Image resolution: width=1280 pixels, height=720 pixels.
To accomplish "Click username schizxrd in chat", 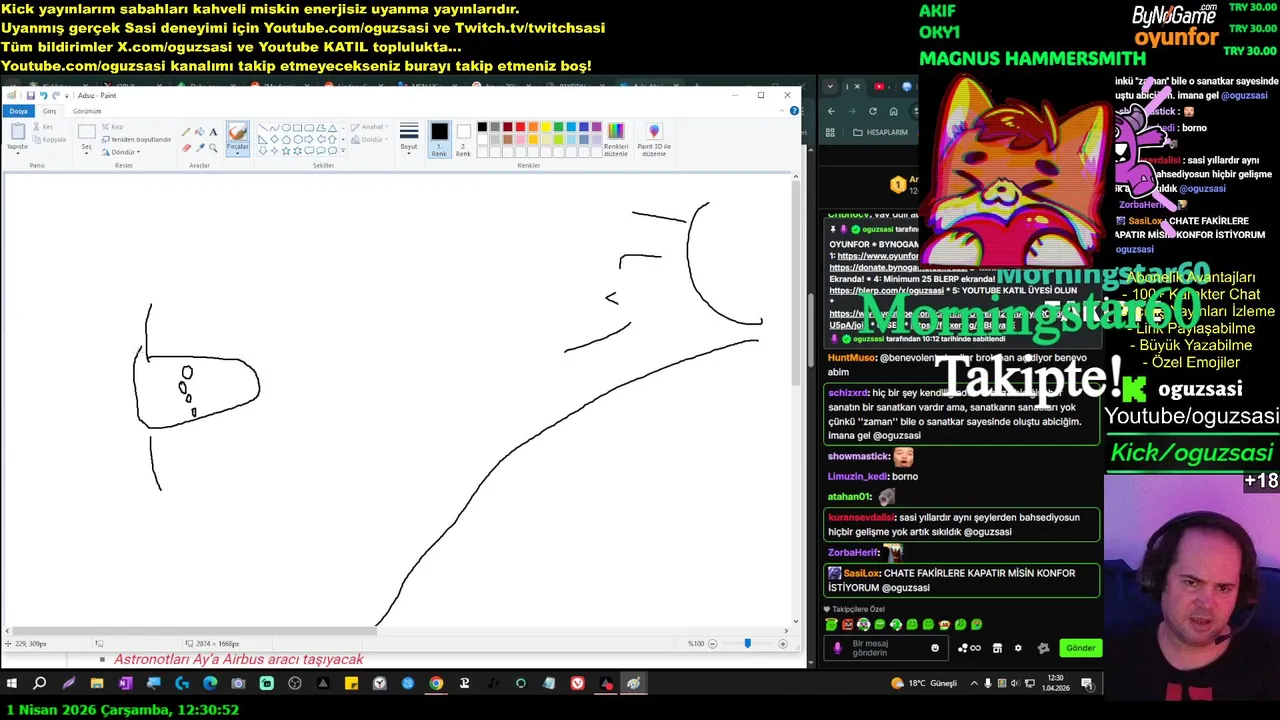I will point(847,393).
